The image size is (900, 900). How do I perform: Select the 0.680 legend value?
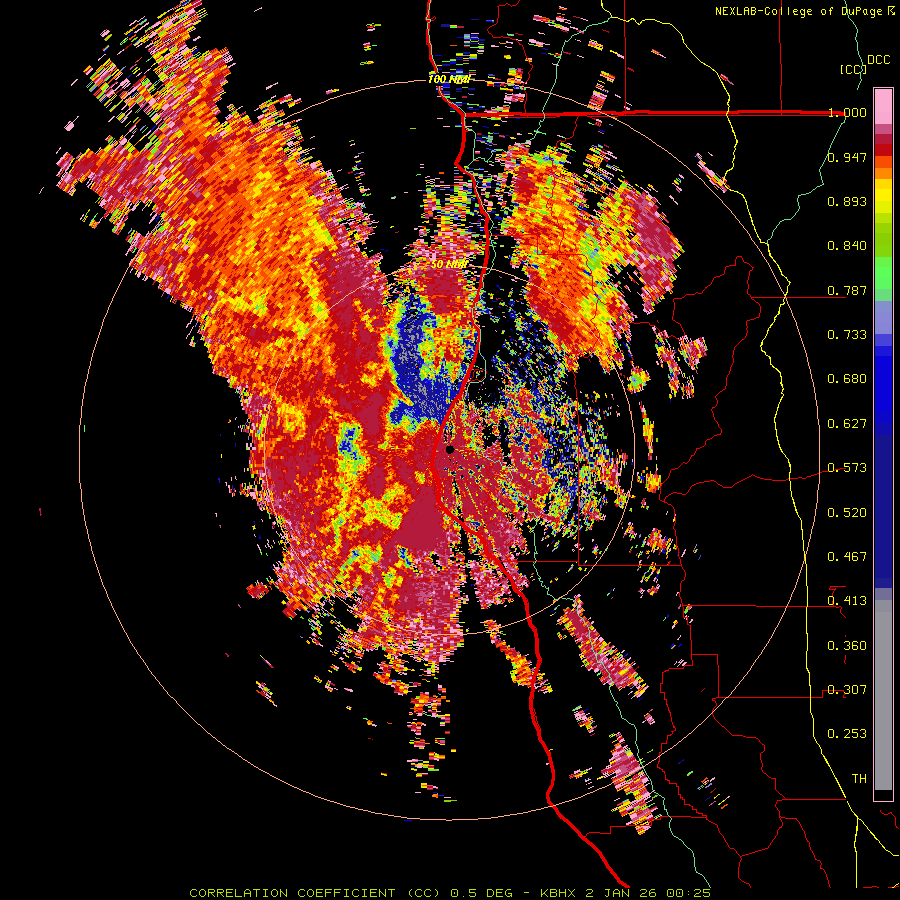point(847,379)
